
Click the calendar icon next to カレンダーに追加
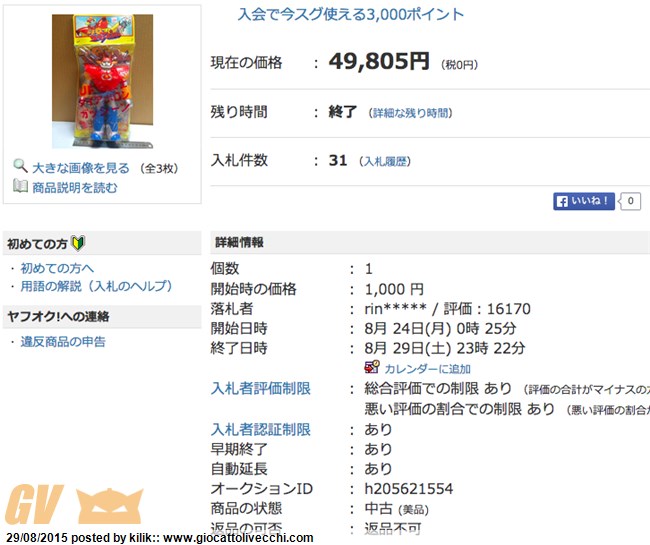point(372,367)
